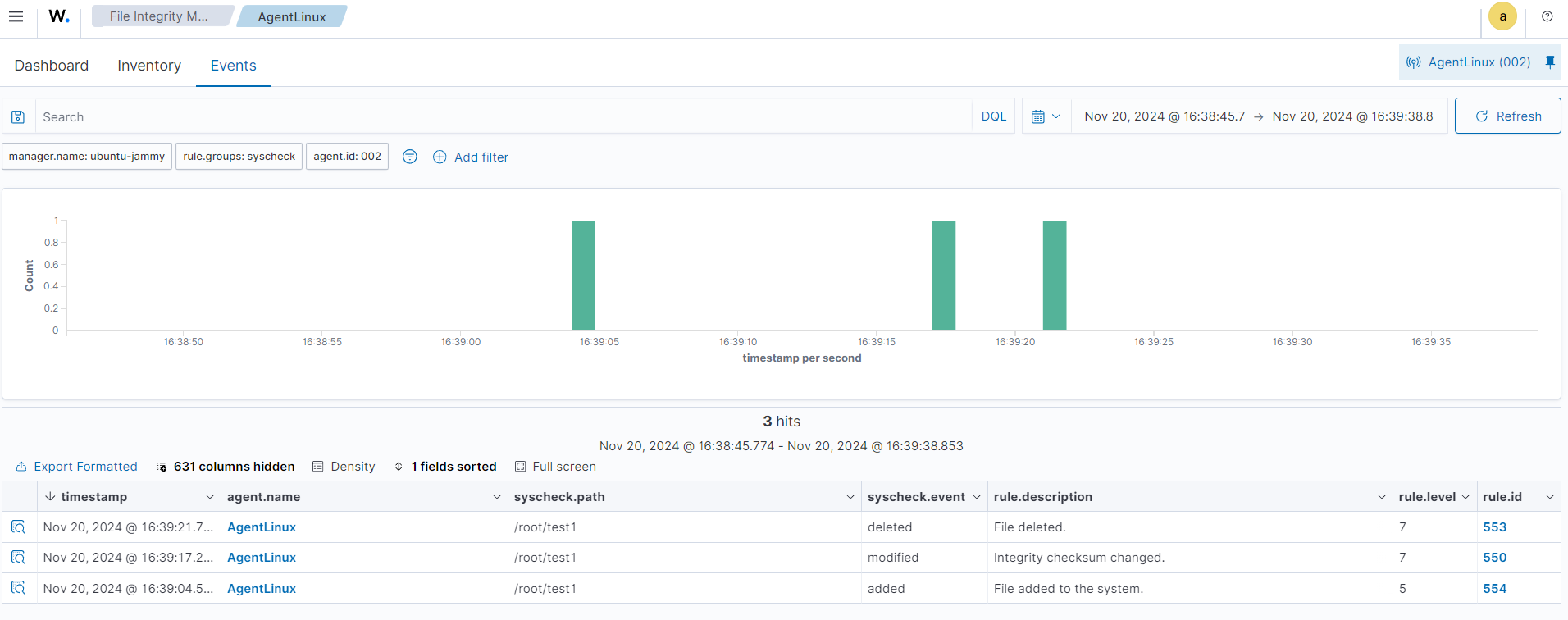This screenshot has height=620, width=1568.
Task: Open the change all filters icon
Action: point(410,157)
